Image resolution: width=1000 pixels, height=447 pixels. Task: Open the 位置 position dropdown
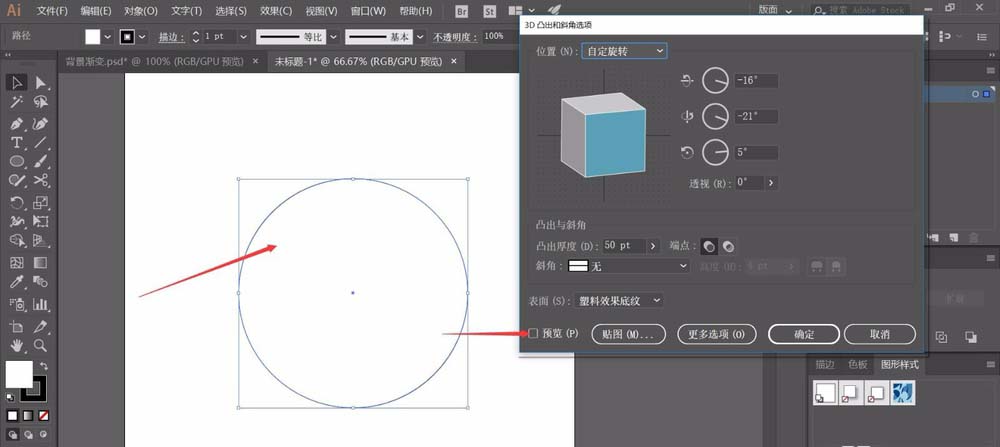(x=624, y=50)
